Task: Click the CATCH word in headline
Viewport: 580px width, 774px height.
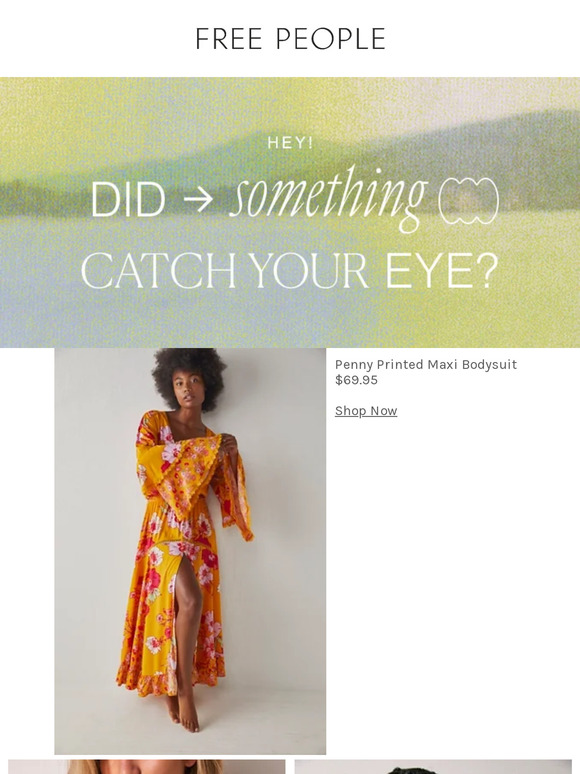Action: [x=158, y=271]
